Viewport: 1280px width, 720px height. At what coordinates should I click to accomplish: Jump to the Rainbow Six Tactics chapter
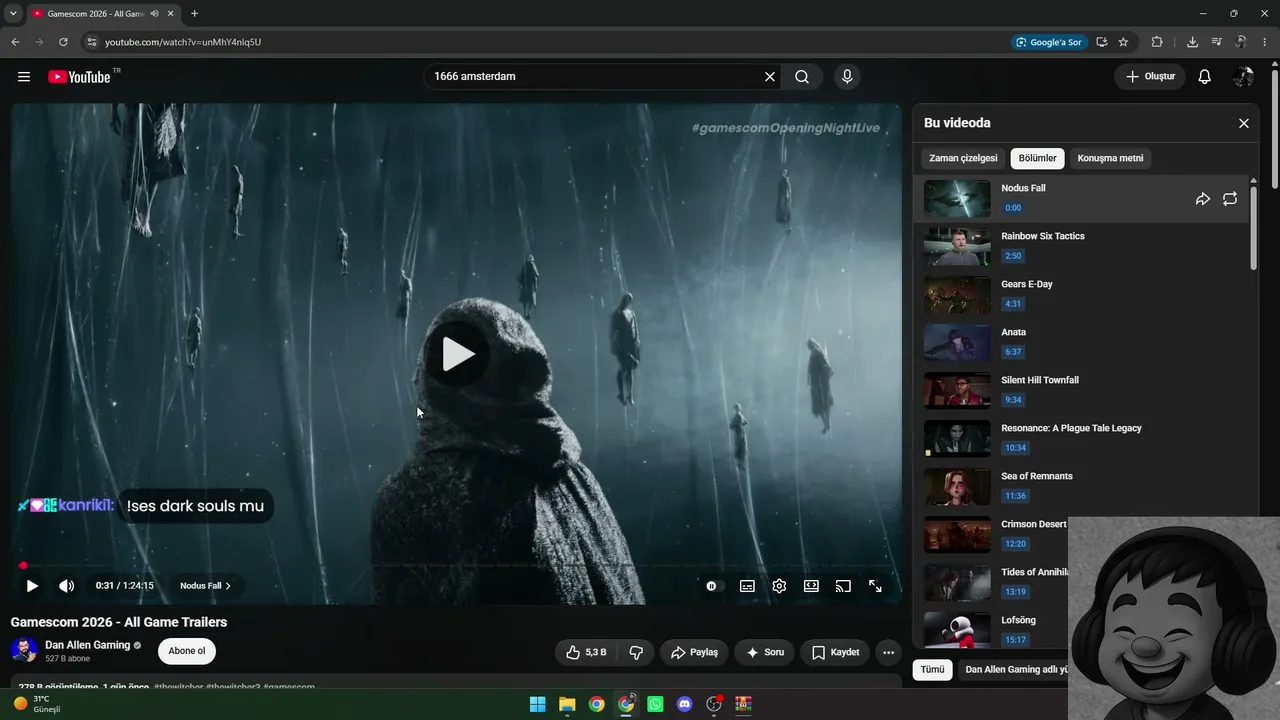pyautogui.click(x=1082, y=246)
